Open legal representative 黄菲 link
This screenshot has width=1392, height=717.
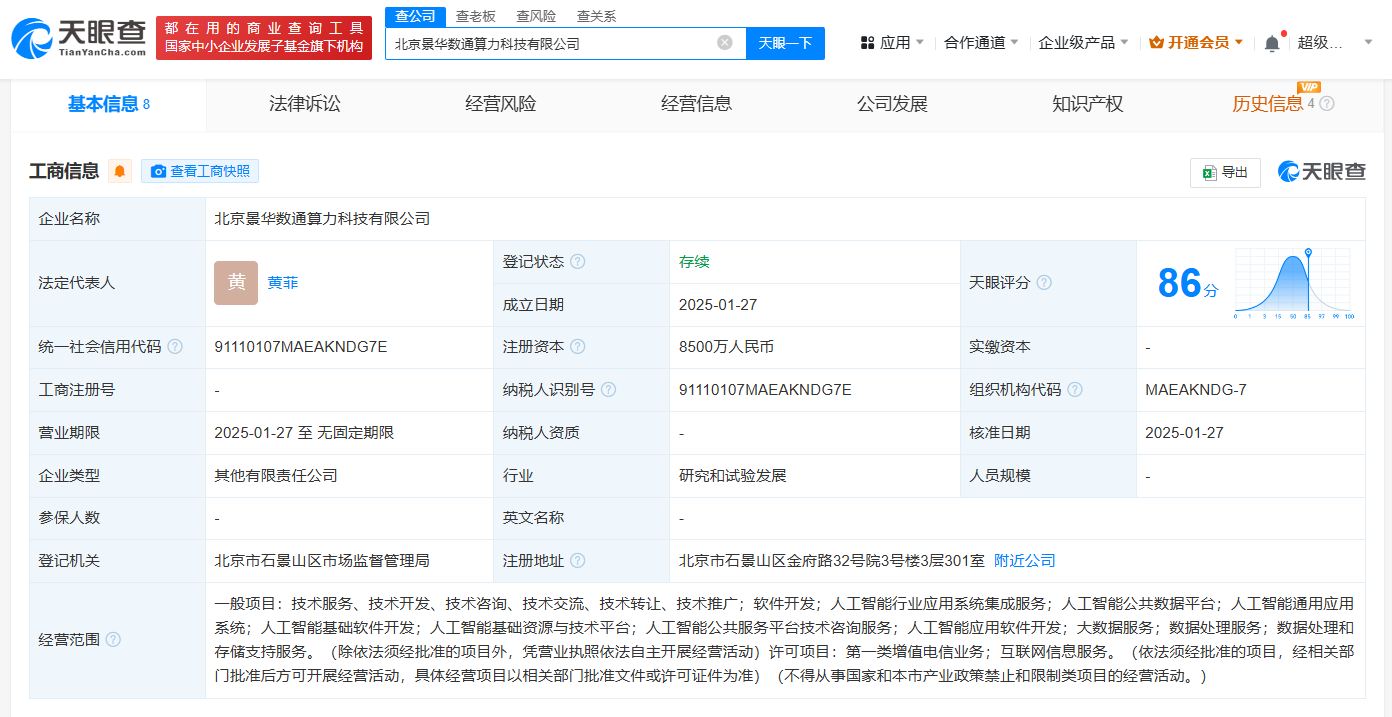[x=283, y=283]
